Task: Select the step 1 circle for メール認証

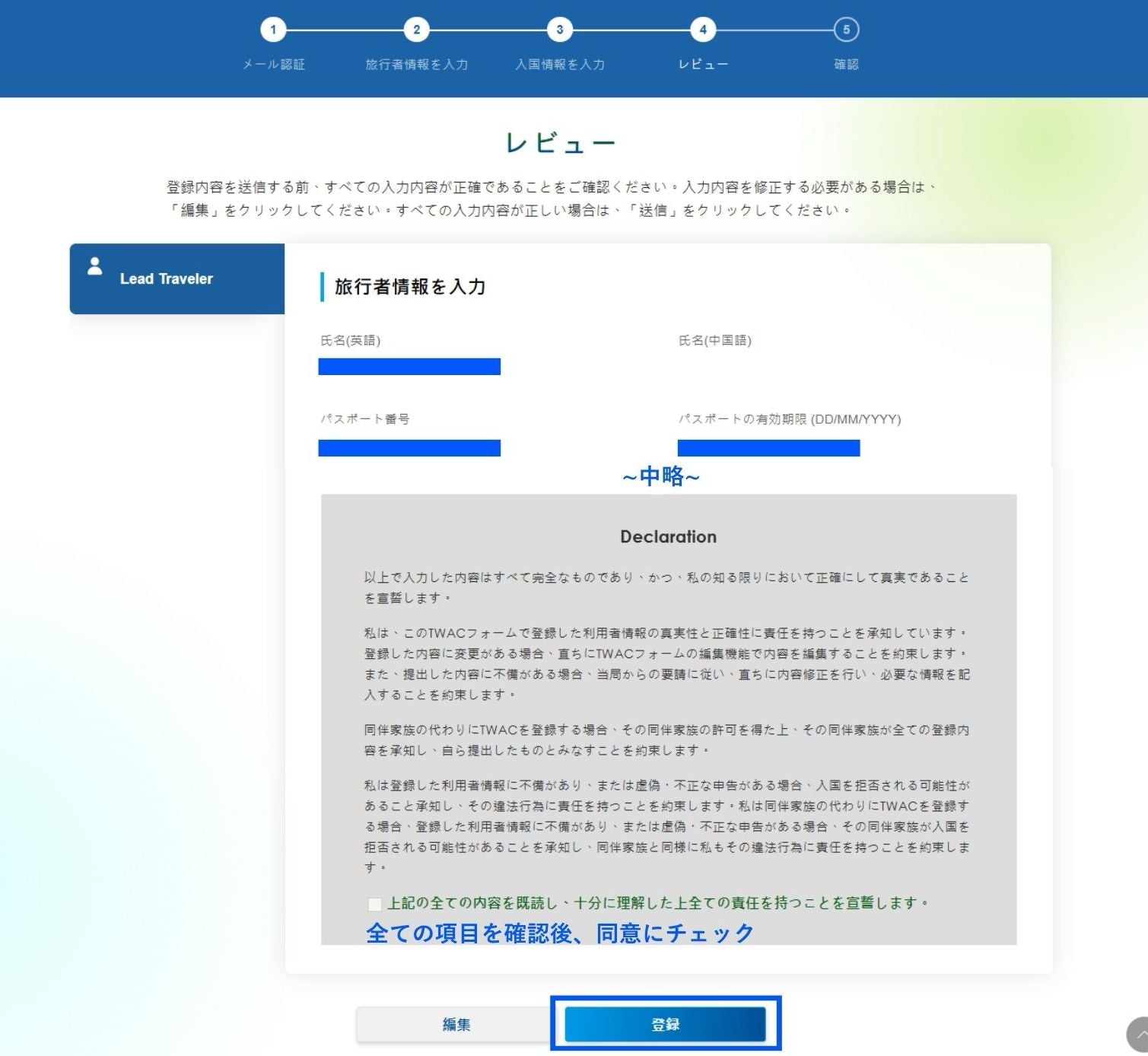Action: [x=273, y=30]
